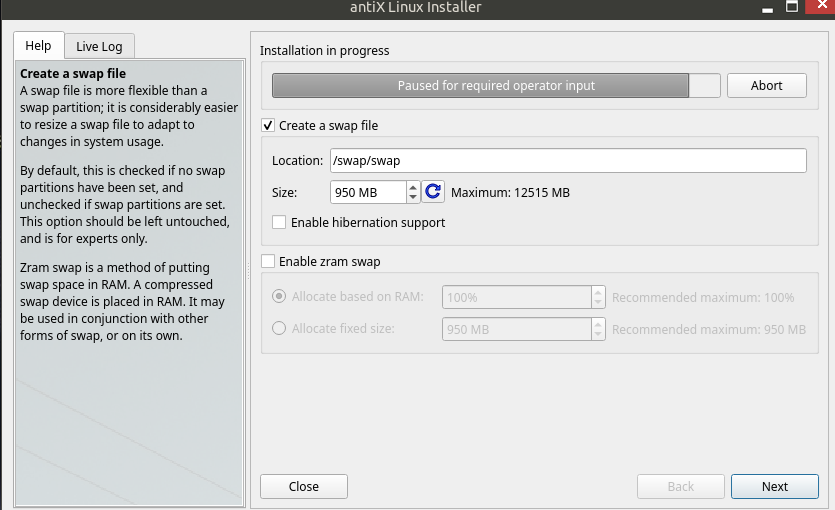Check Enable zram swap
The height and width of the screenshot is (510, 835).
pos(268,262)
